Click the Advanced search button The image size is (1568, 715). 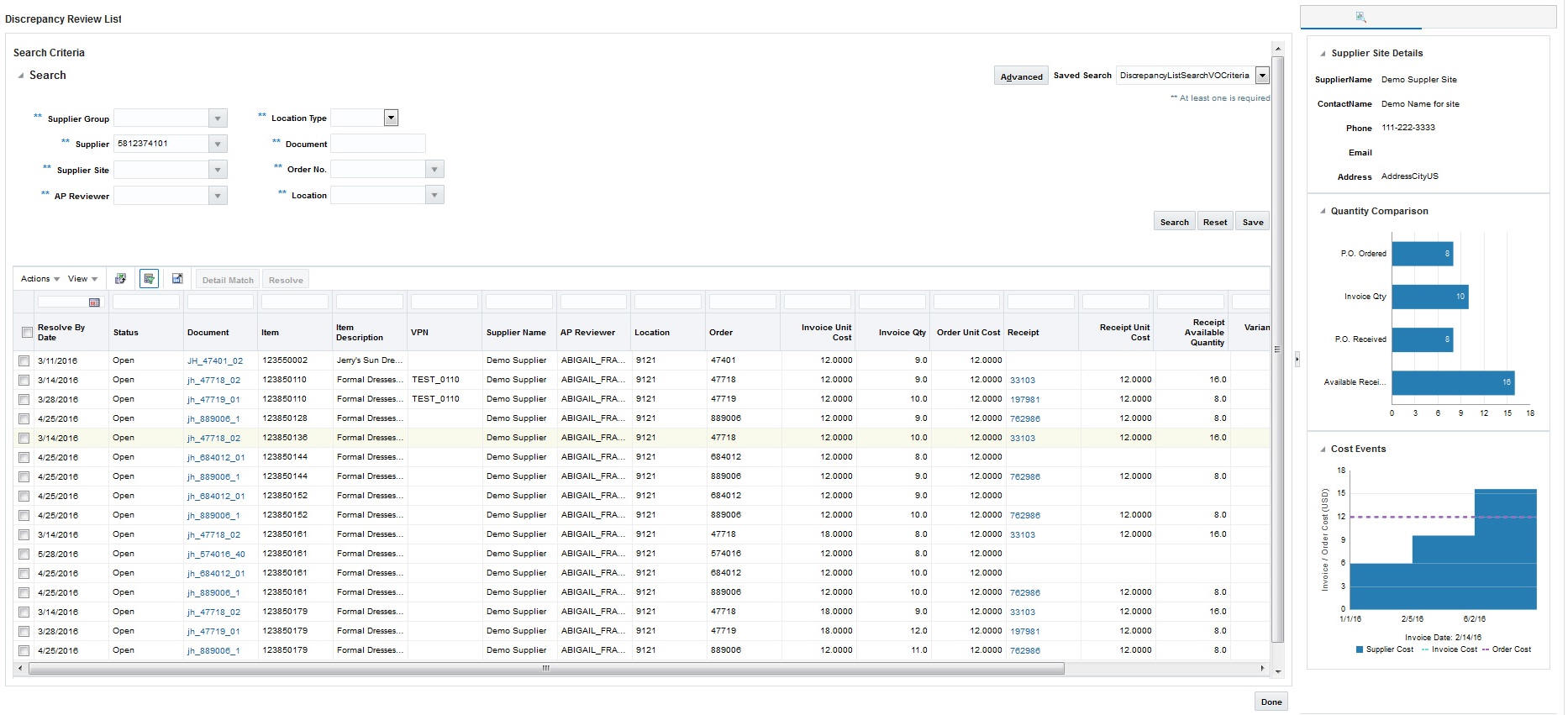tap(1021, 76)
